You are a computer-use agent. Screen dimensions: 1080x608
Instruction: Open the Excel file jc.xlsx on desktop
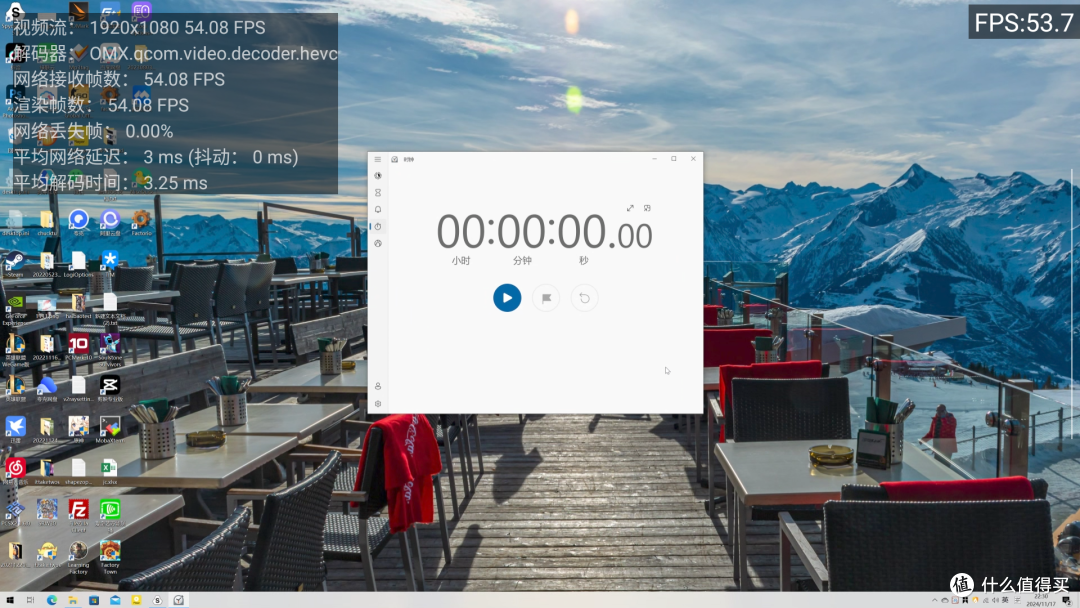tap(110, 472)
